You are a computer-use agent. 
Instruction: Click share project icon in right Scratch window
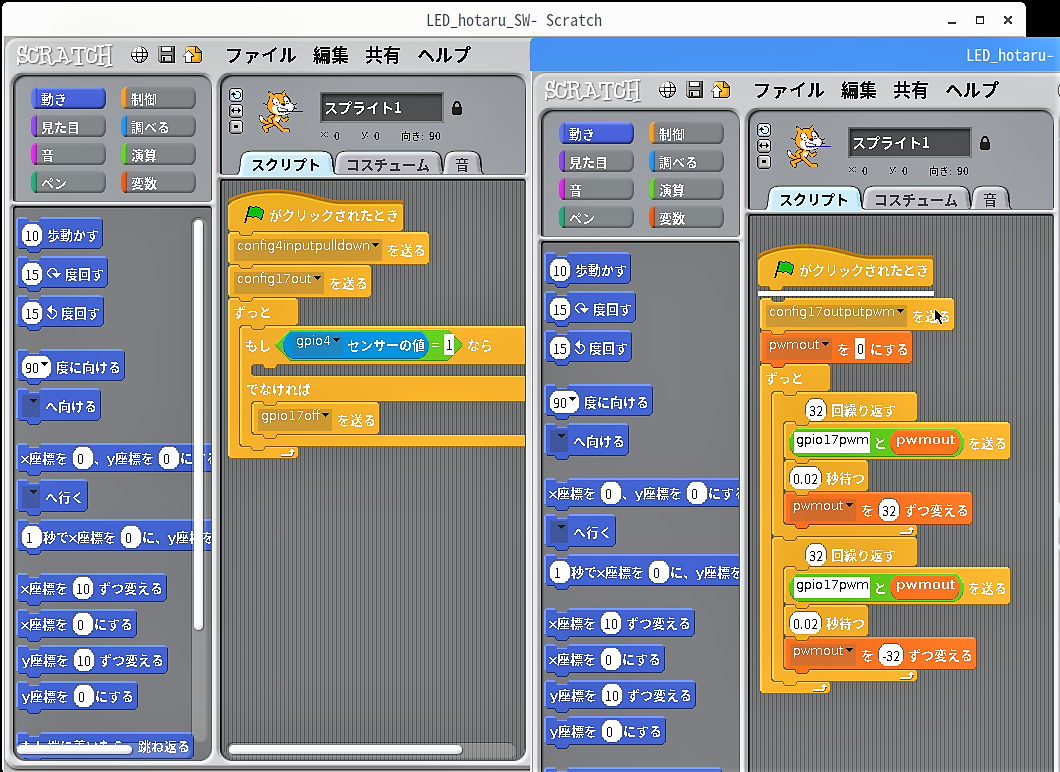721,90
